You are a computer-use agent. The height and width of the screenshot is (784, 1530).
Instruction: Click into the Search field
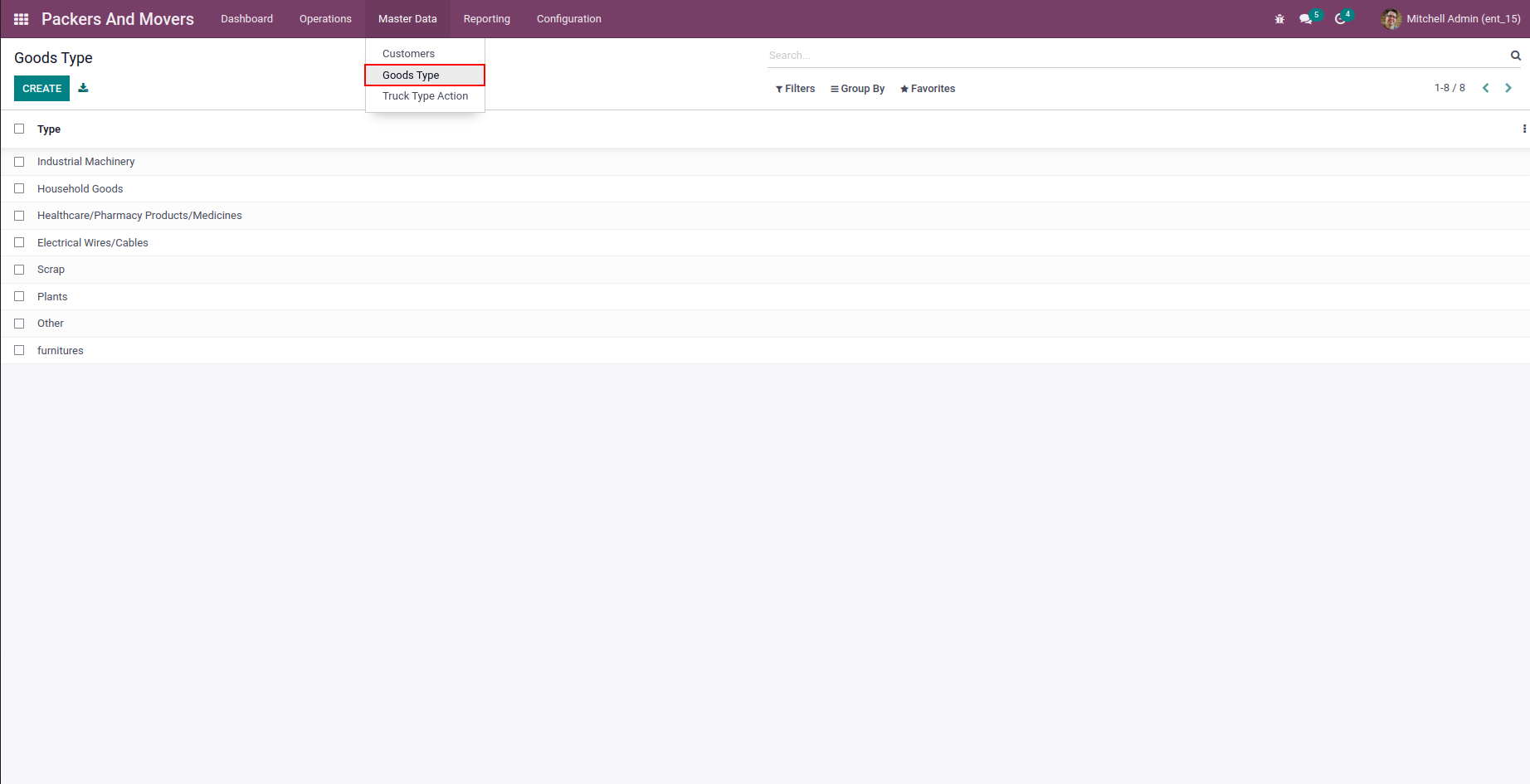[1137, 56]
